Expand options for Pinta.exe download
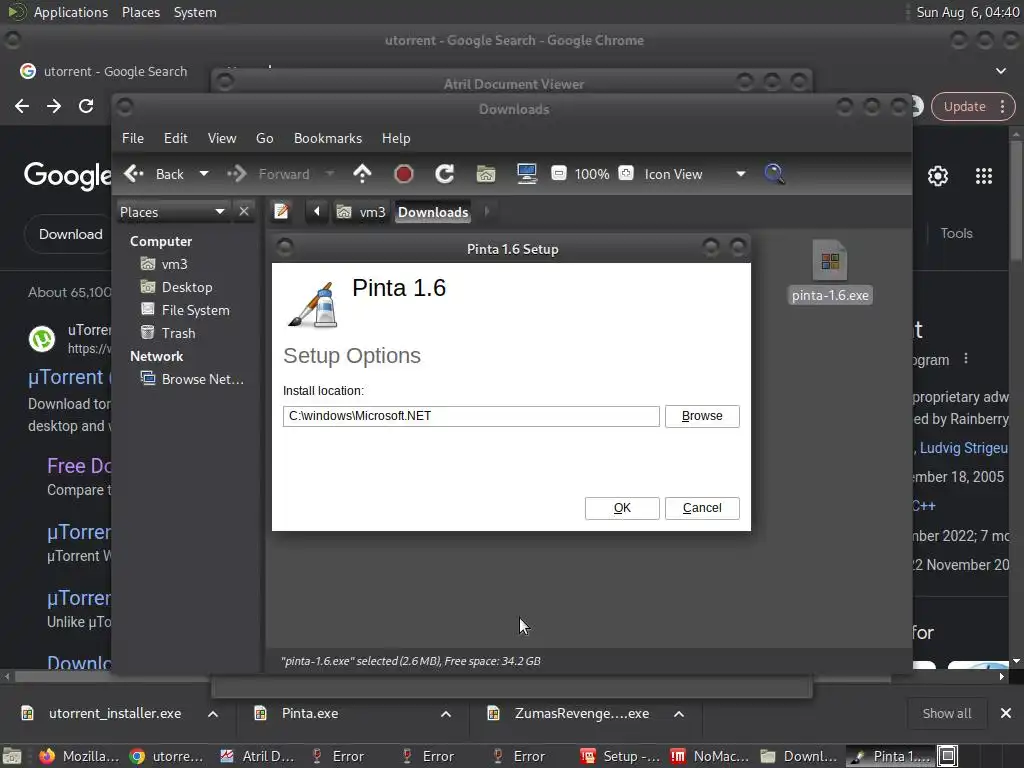 pos(446,714)
